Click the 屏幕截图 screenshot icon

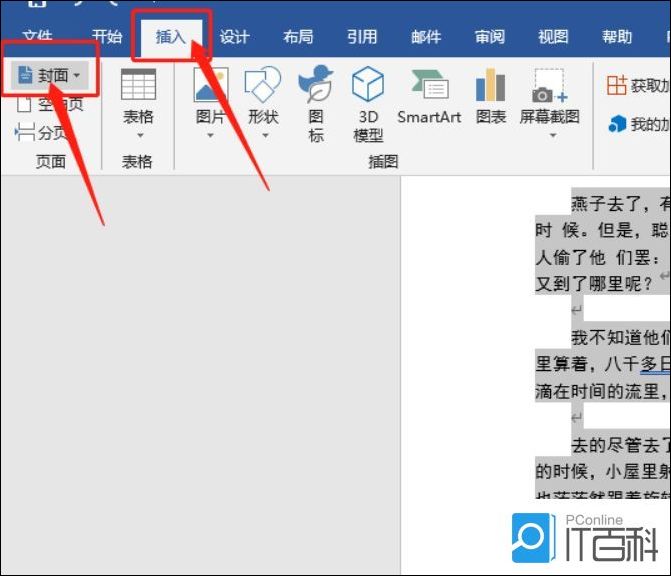click(x=549, y=86)
